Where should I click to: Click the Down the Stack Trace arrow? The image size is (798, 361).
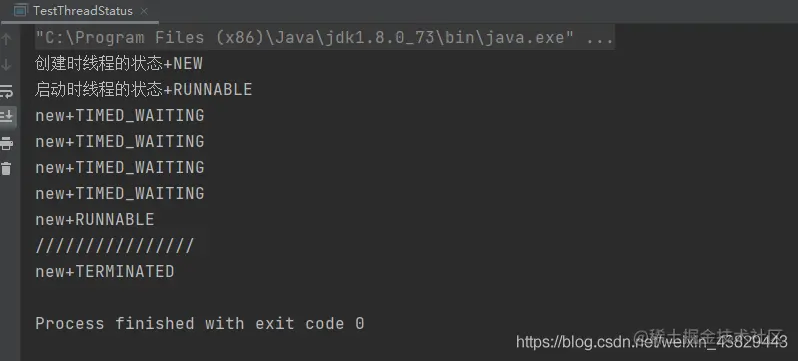(x=6, y=65)
